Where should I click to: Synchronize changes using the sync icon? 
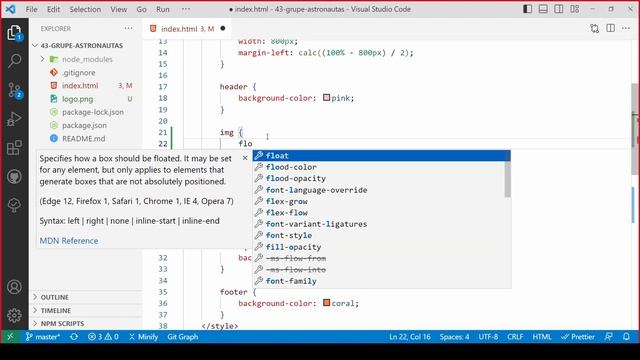pyautogui.click(x=74, y=337)
